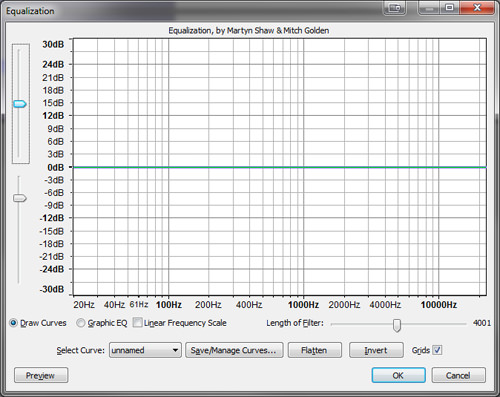Click the lower dB range slider thumb
Viewport: 500px width, 397px height.
[x=20, y=198]
